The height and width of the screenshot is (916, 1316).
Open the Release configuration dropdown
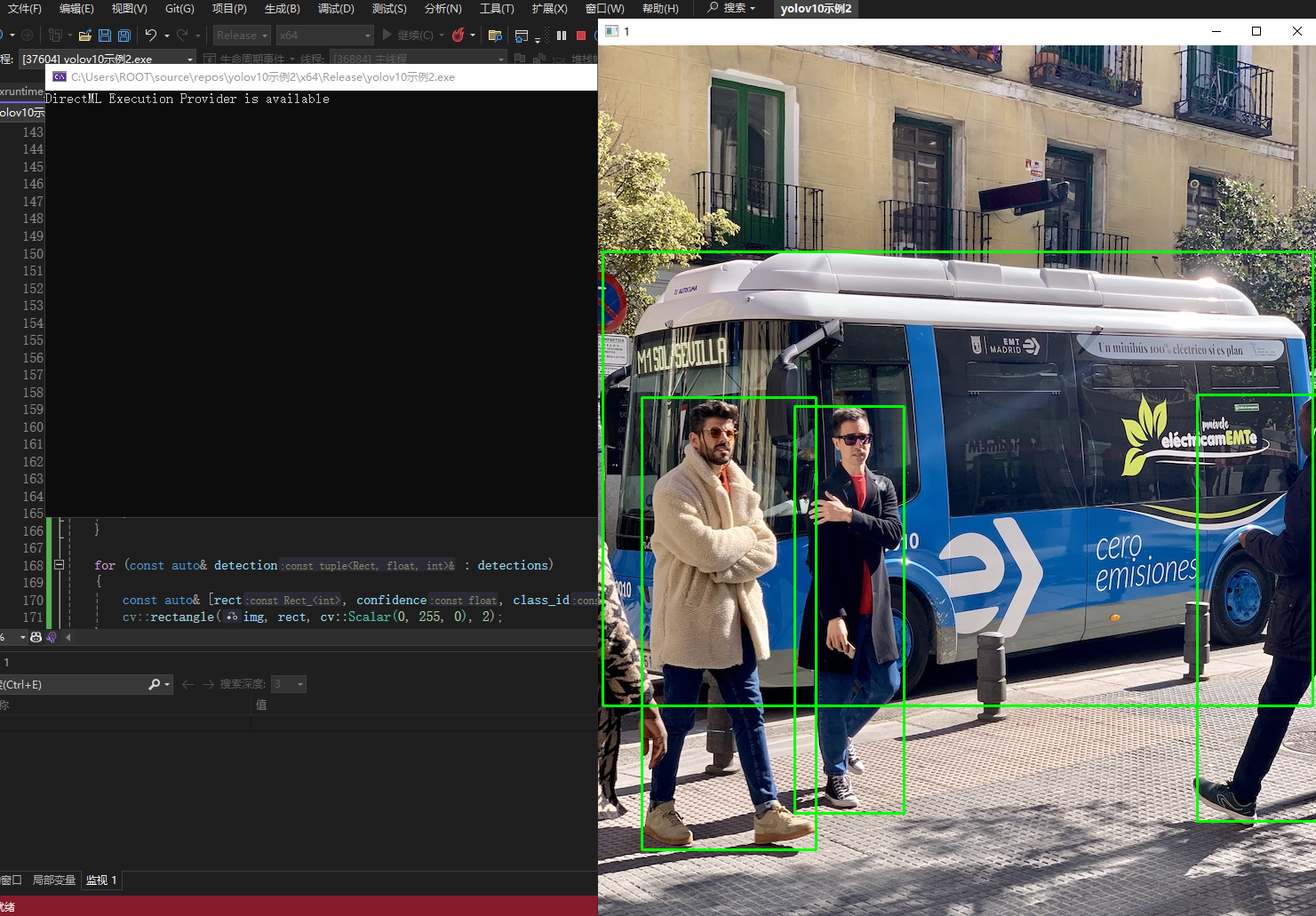point(241,36)
